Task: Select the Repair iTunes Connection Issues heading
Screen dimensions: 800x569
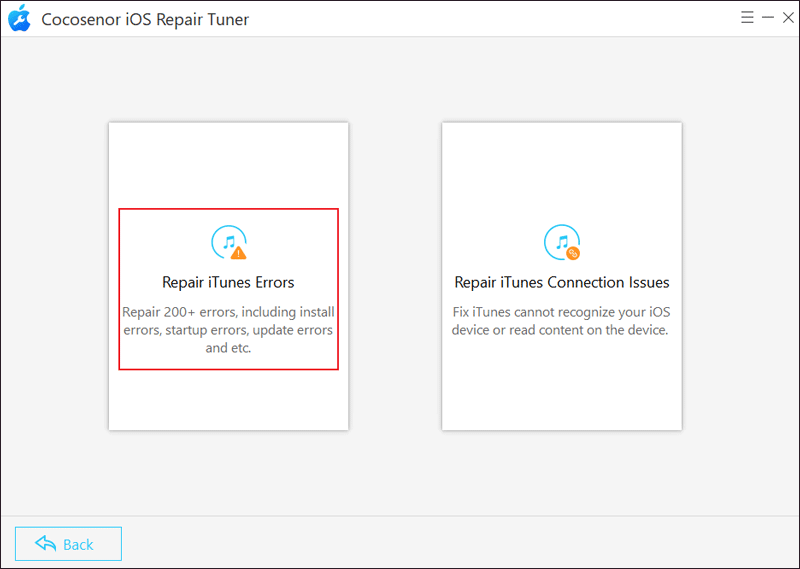Action: (562, 282)
